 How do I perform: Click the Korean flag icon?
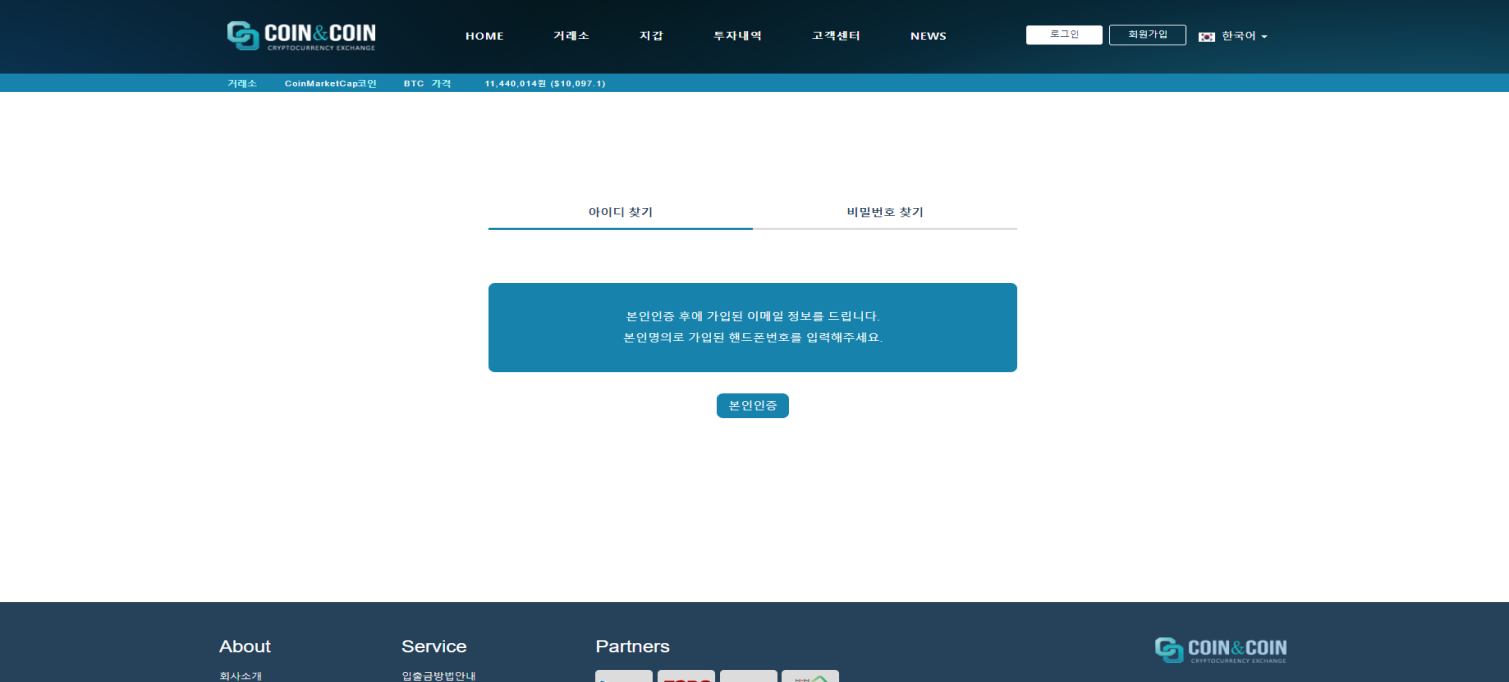[x=1207, y=36]
